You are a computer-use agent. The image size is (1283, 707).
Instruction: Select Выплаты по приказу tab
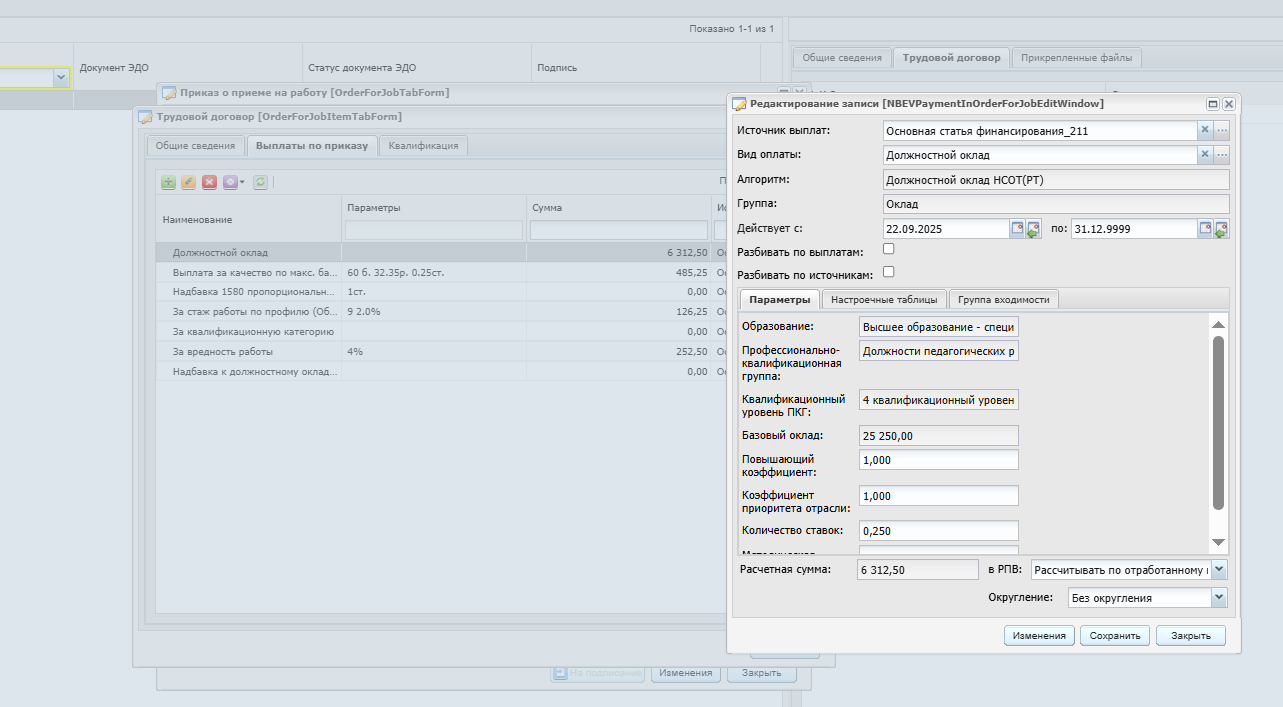click(312, 146)
